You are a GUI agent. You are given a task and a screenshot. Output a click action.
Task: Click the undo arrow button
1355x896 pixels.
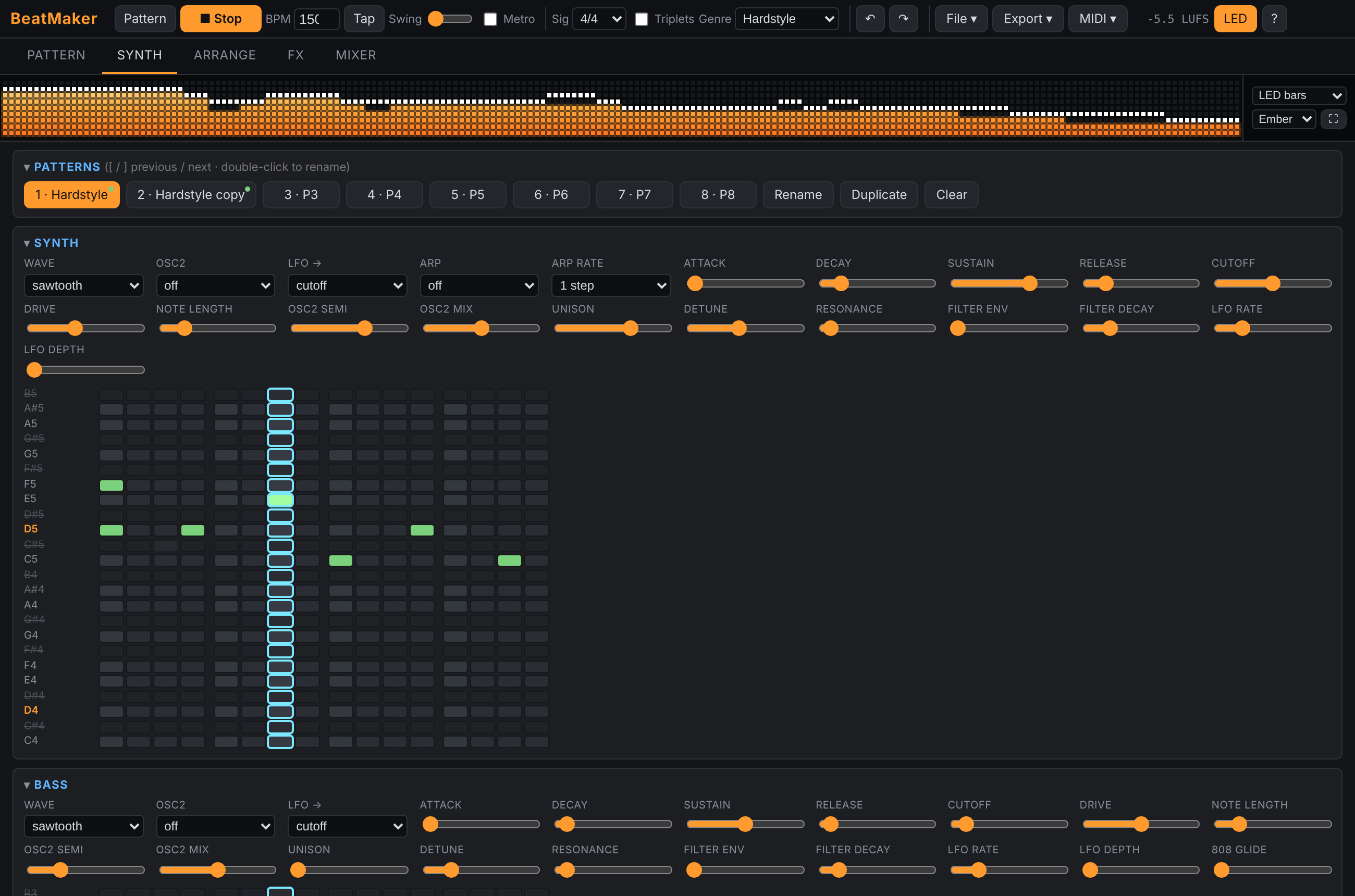point(870,19)
